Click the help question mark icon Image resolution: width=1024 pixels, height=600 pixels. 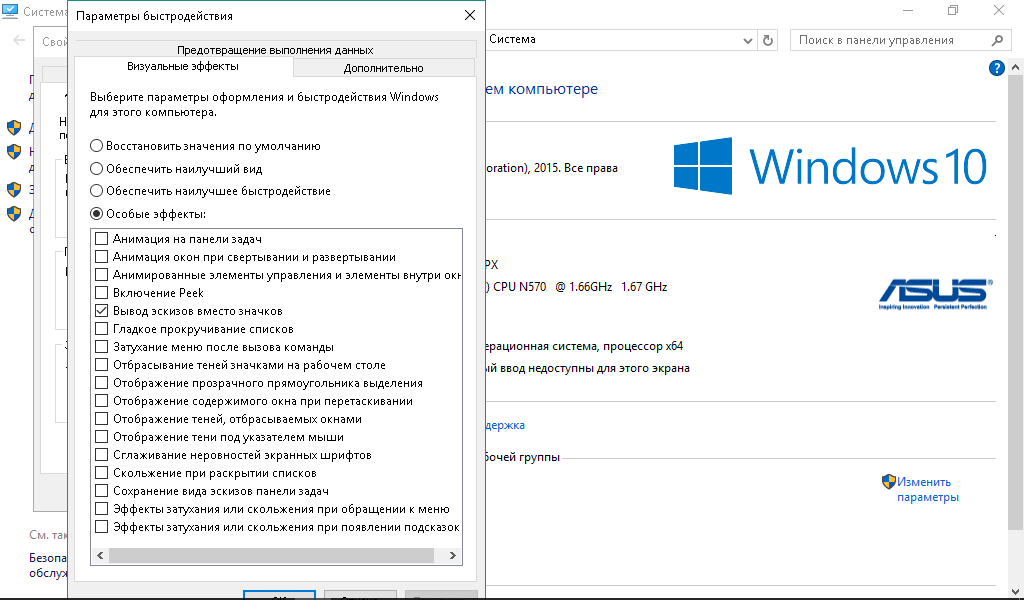pyautogui.click(x=996, y=68)
